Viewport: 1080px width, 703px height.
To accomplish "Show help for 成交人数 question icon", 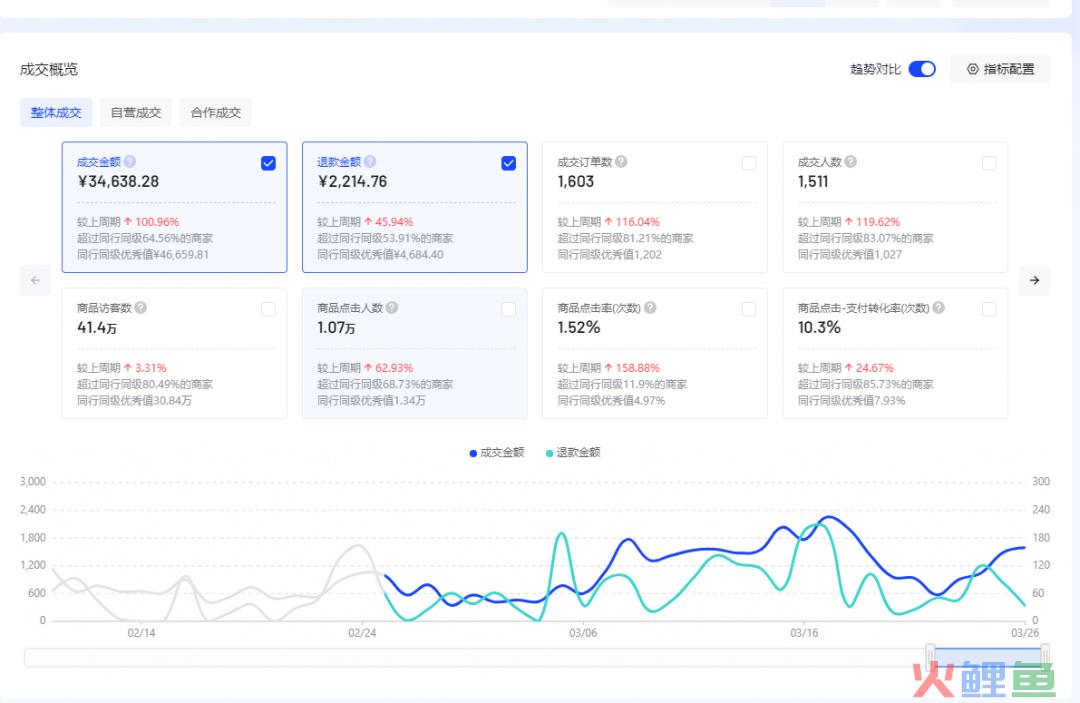I will coord(851,162).
